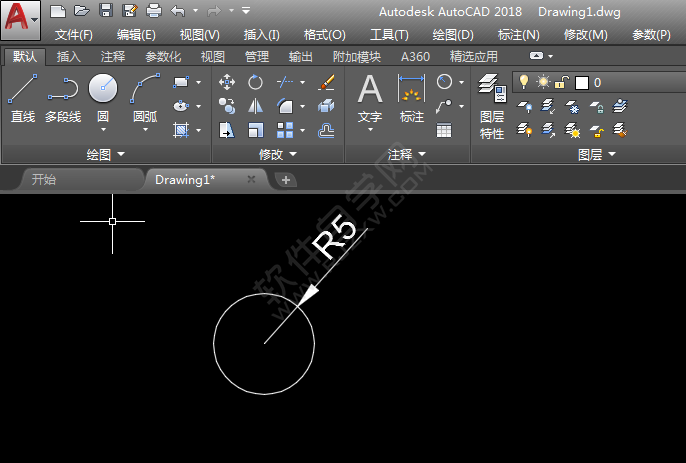Expand the Annotation (注释) panel

pyautogui.click(x=406, y=154)
